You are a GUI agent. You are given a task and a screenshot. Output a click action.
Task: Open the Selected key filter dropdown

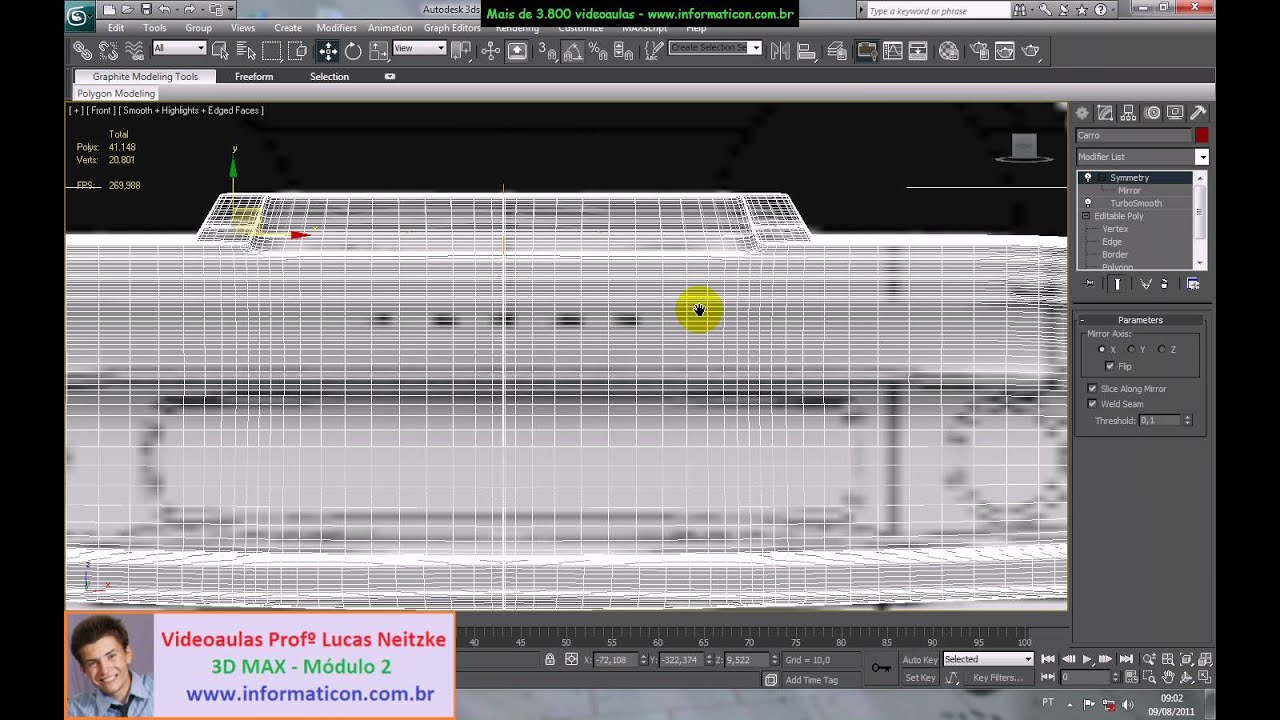pos(988,659)
